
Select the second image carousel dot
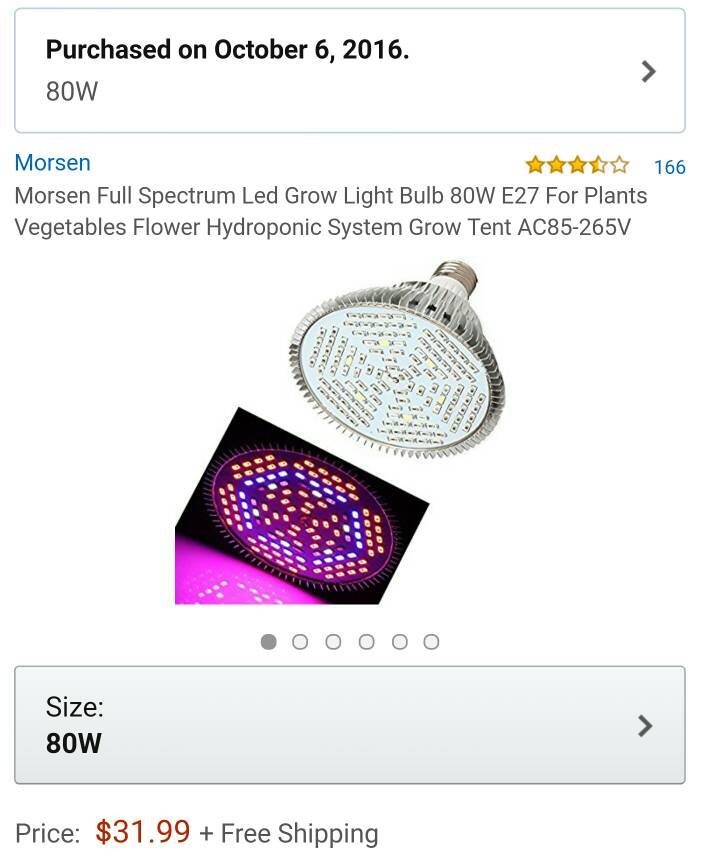click(300, 642)
